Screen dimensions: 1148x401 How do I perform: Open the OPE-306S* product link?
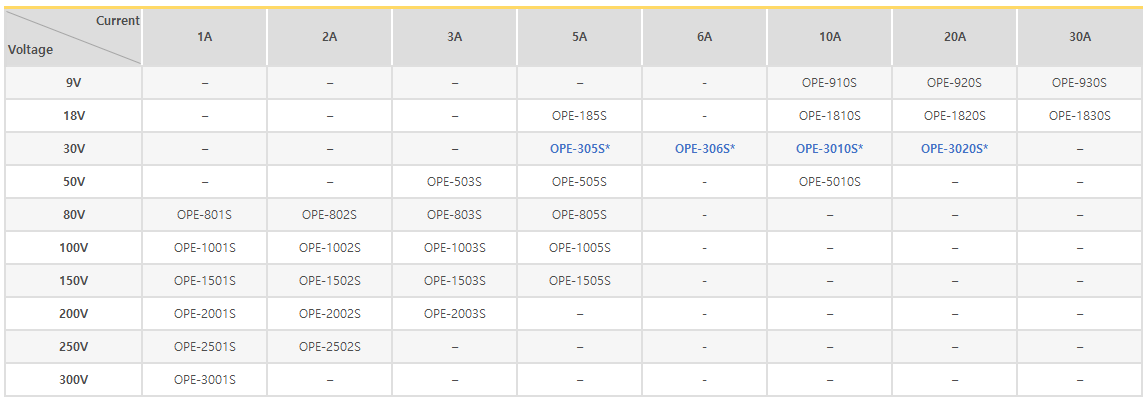click(705, 149)
